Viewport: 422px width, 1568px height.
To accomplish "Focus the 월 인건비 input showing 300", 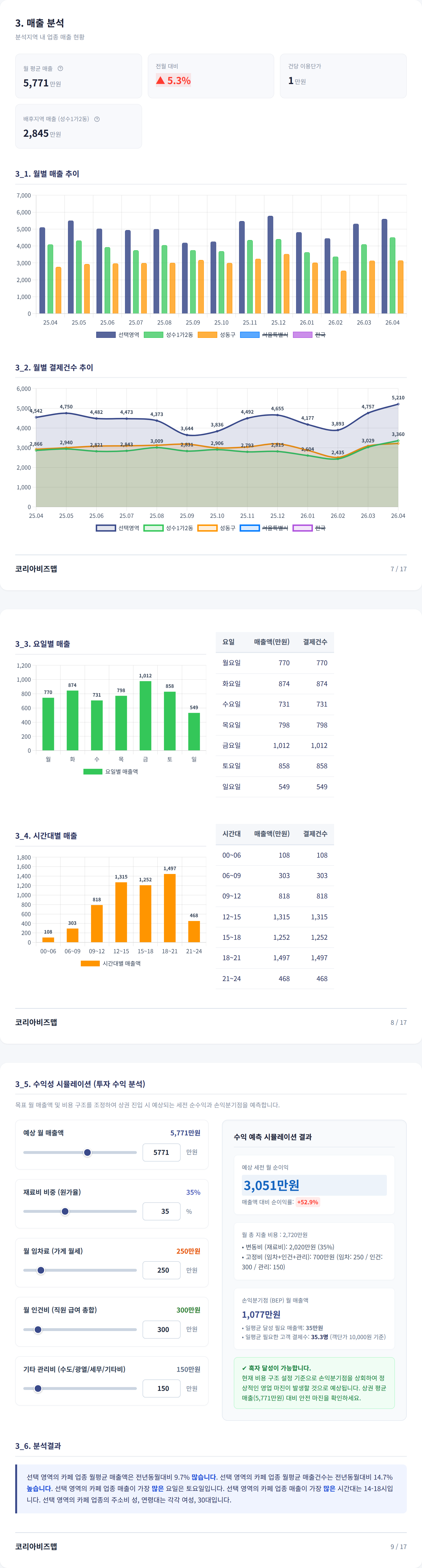I will click(161, 1329).
